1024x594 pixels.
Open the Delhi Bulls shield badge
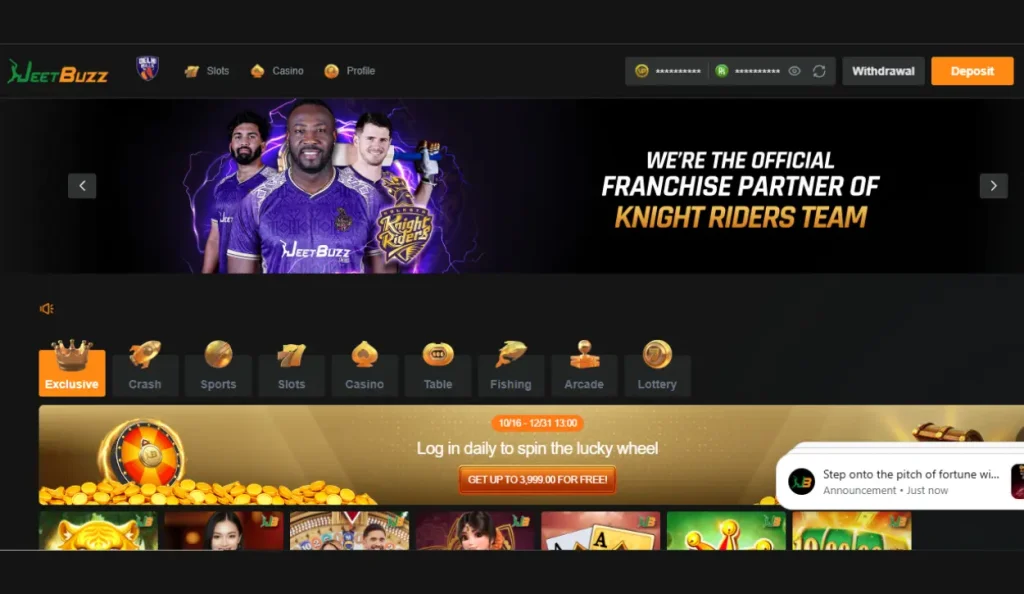click(x=148, y=69)
